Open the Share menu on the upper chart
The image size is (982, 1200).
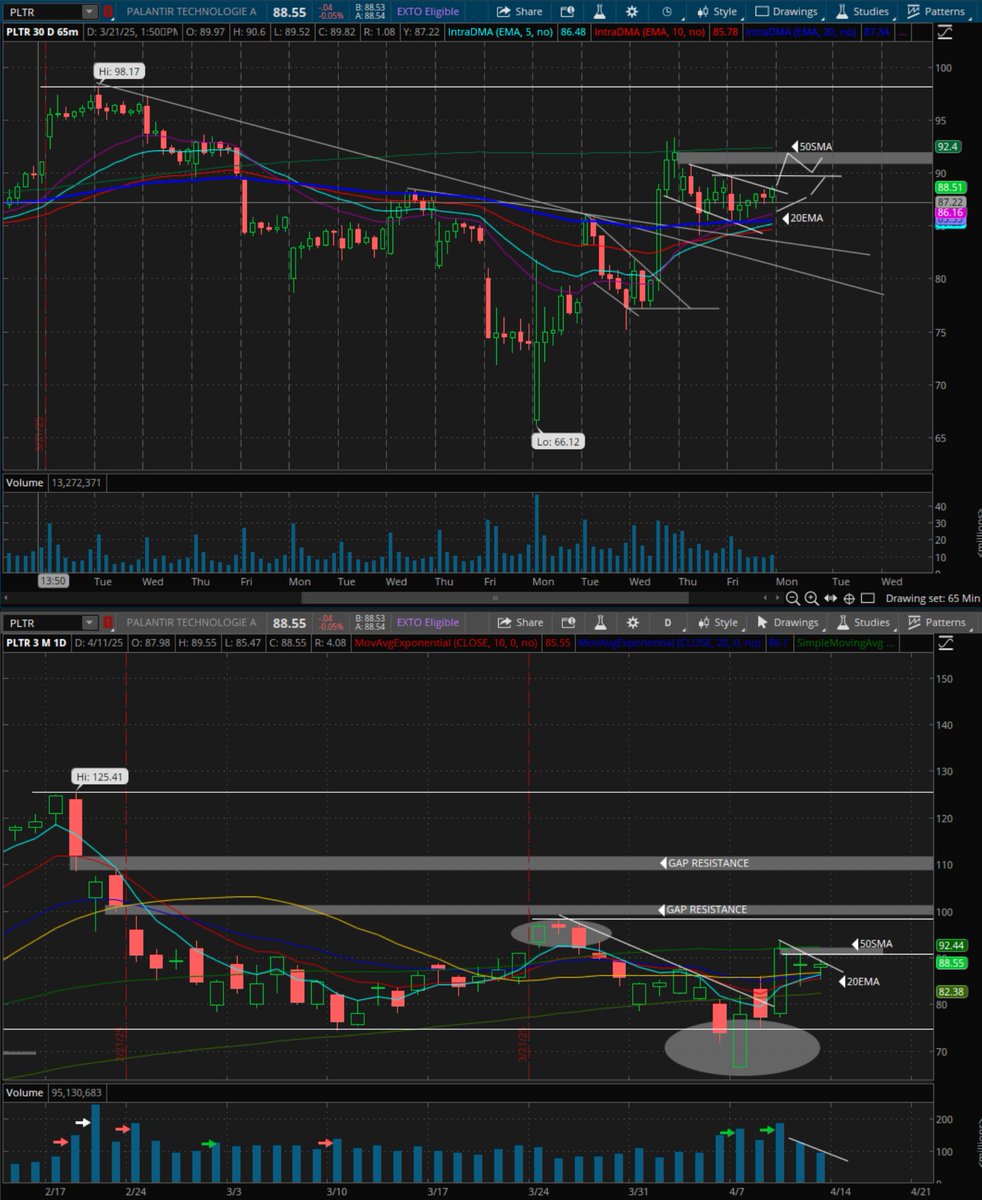tap(520, 12)
